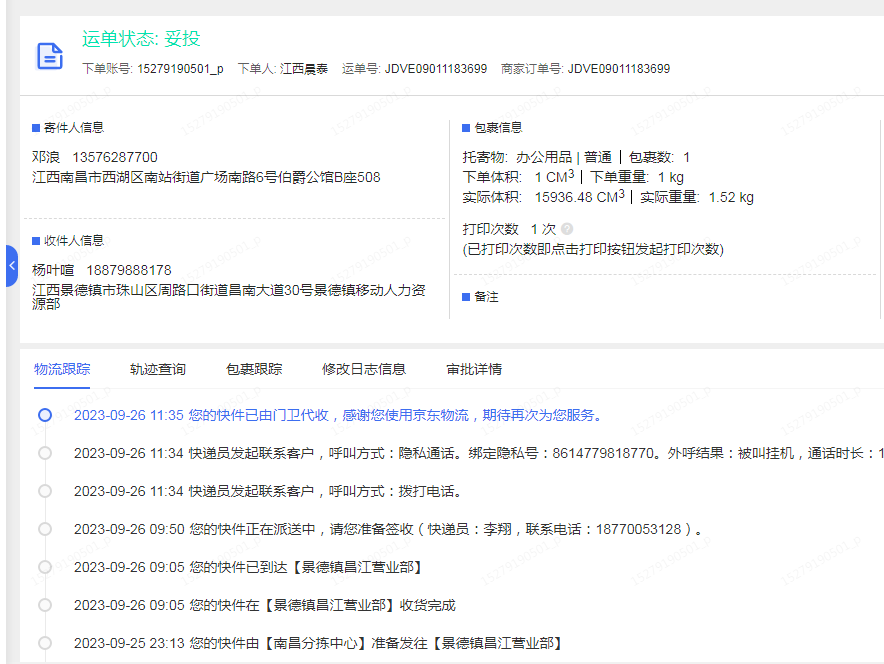Click the blue timeline marker for 11:35 entry
Screen dimensions: 884x664
coord(45,415)
